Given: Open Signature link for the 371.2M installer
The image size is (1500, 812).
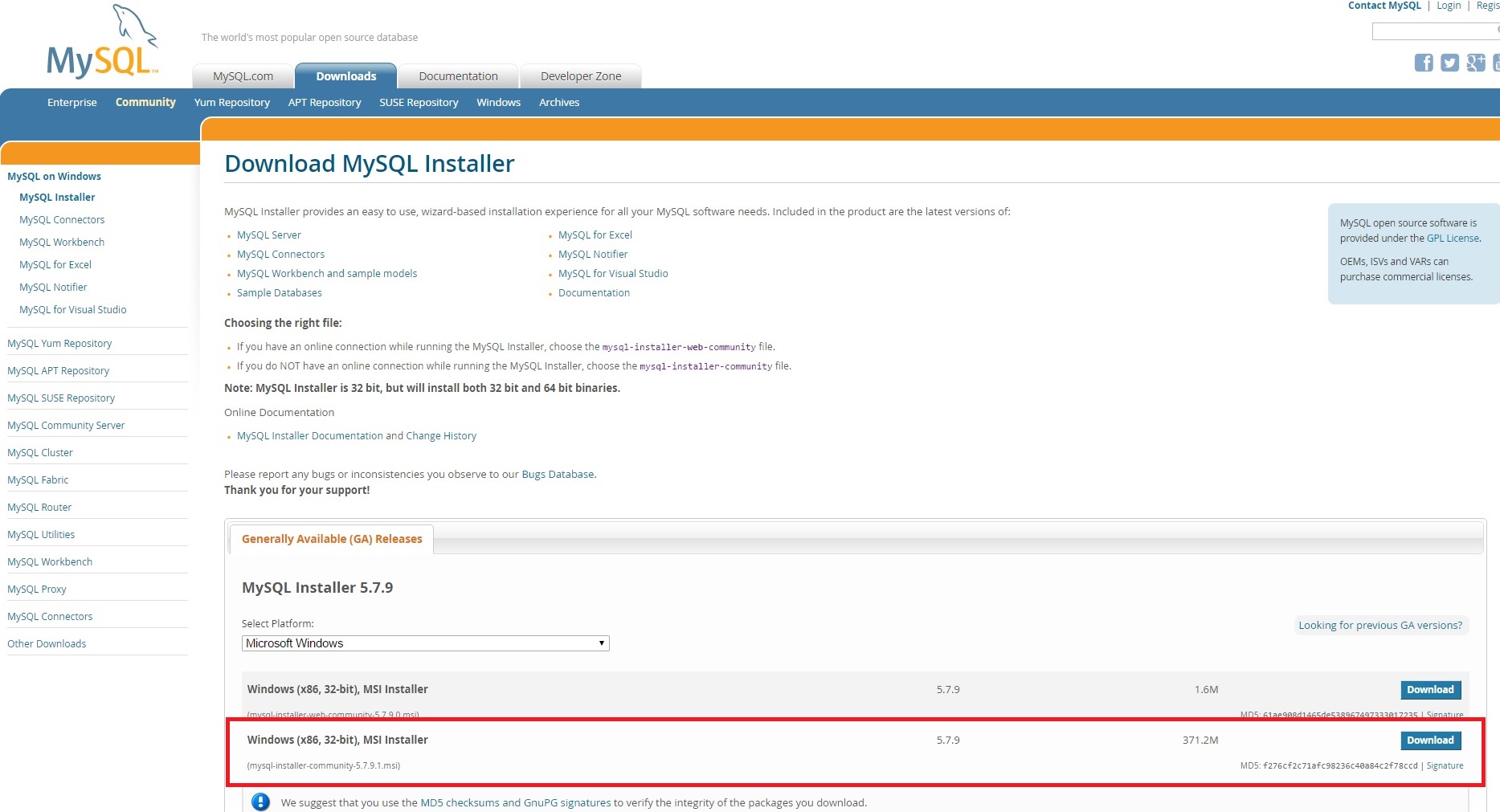Looking at the screenshot, I should (1445, 765).
